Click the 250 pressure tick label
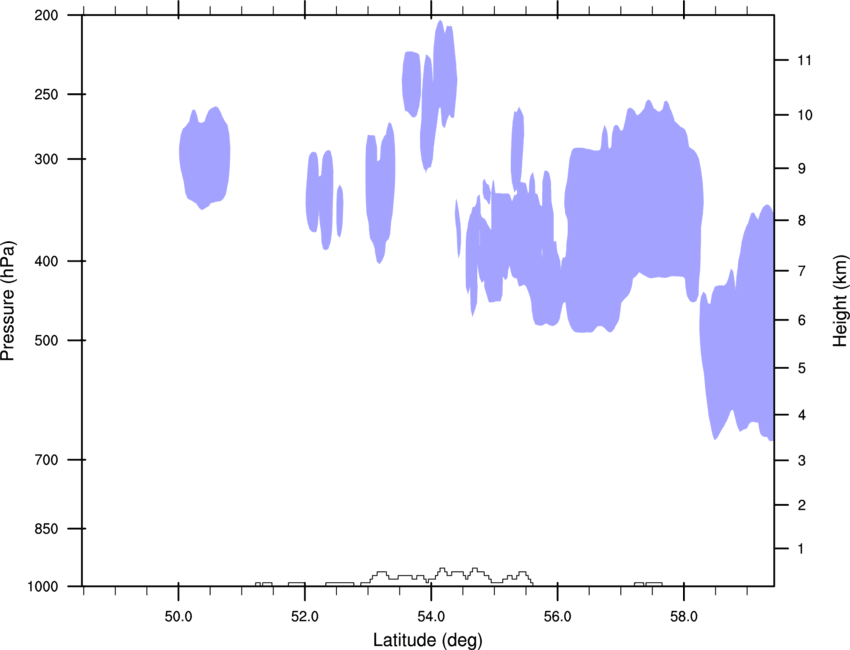850x650 pixels. point(46,94)
